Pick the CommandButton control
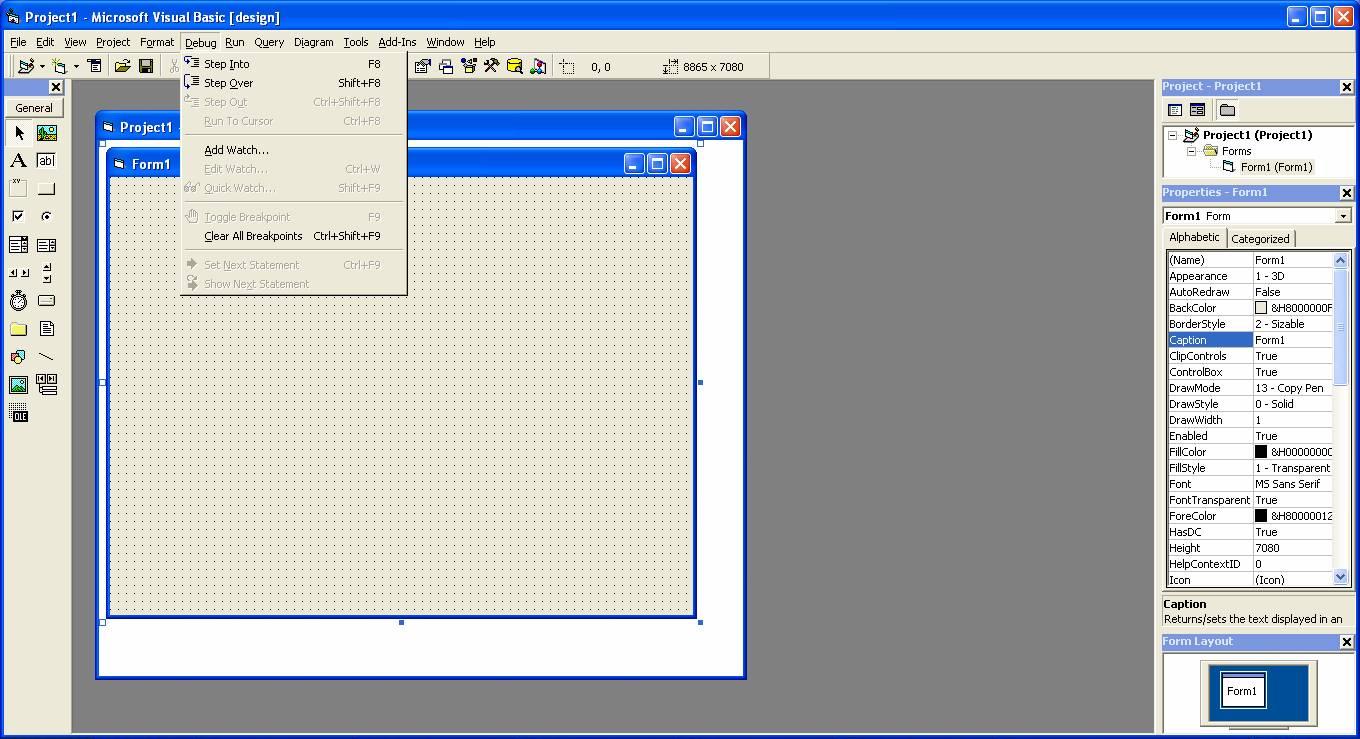 pyautogui.click(x=46, y=188)
